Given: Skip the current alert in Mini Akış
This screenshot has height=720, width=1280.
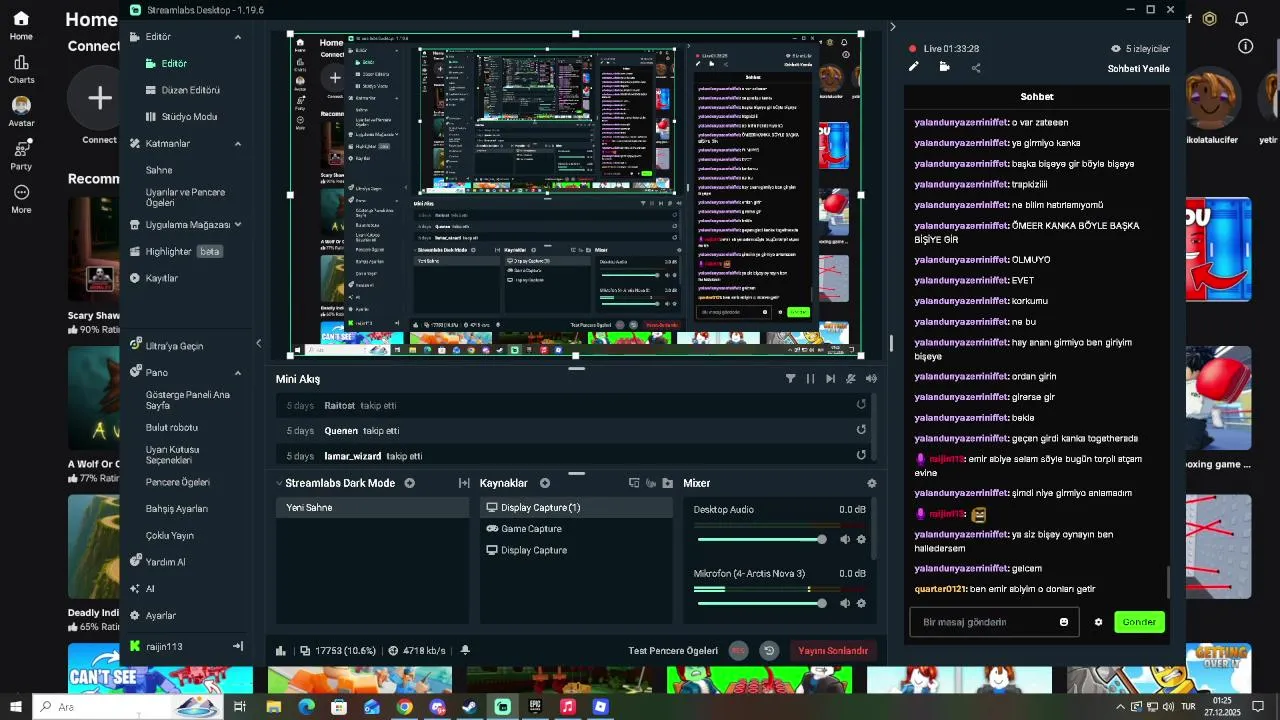Looking at the screenshot, I should tap(830, 379).
